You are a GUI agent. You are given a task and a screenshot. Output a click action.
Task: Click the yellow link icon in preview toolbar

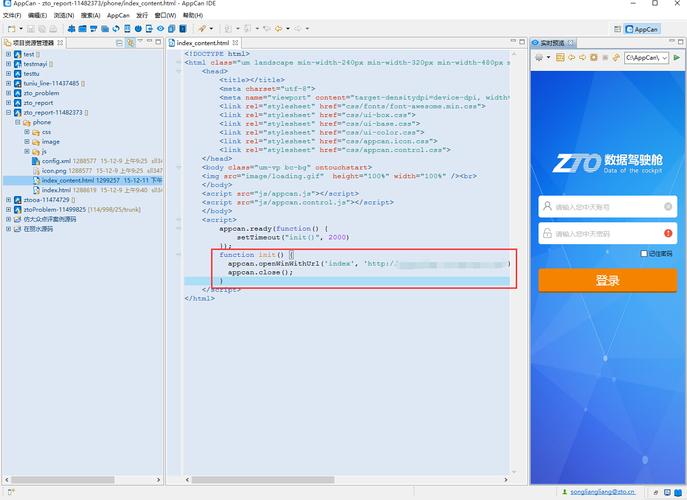tap(616, 57)
